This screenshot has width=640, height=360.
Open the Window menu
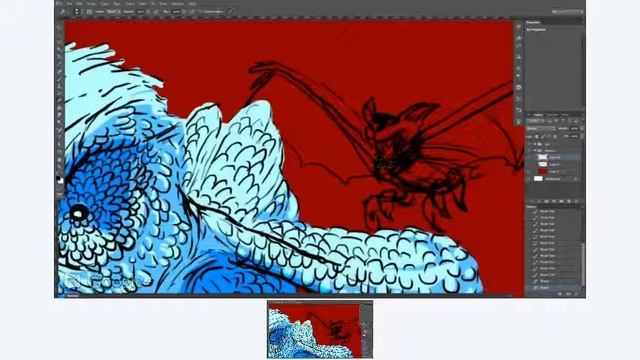click(178, 4)
